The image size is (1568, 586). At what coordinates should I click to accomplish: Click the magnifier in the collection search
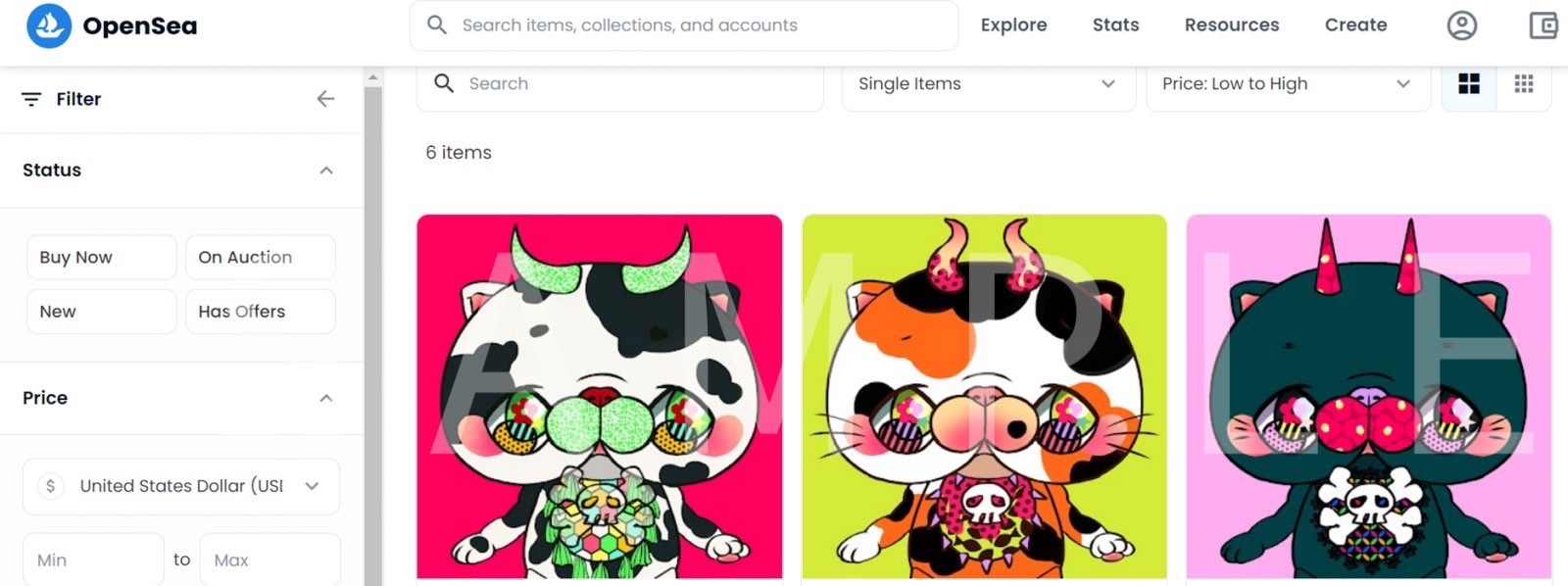(444, 83)
